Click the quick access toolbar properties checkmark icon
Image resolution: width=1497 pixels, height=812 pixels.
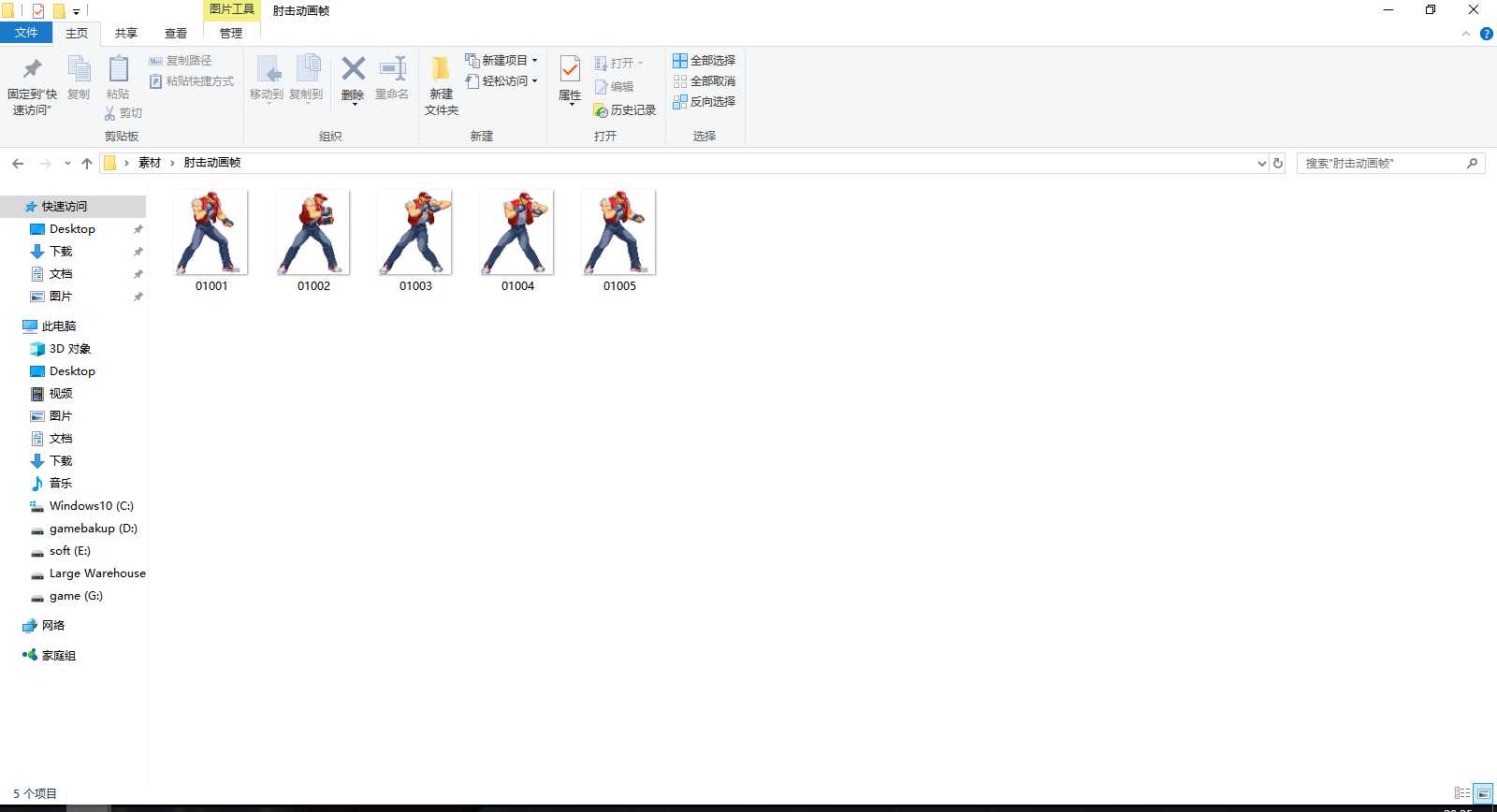(38, 11)
